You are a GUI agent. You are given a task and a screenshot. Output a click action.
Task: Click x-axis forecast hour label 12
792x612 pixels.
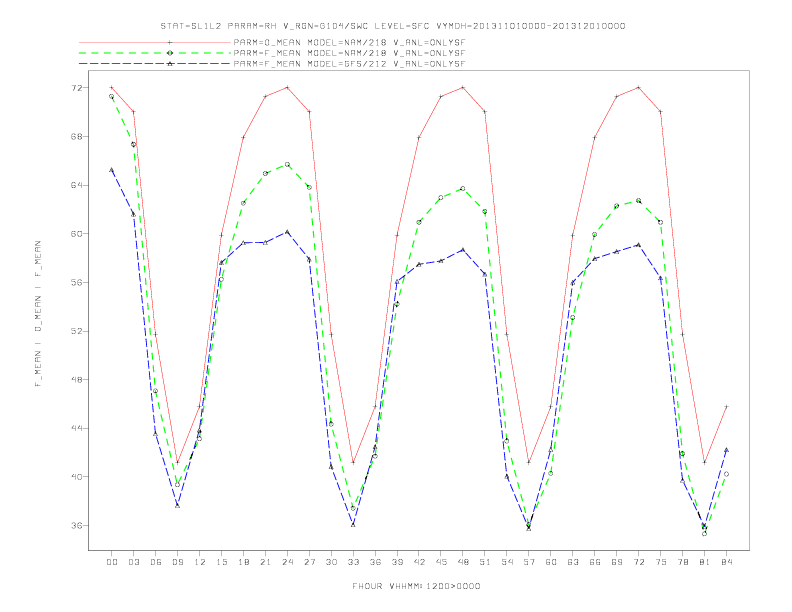coord(200,562)
